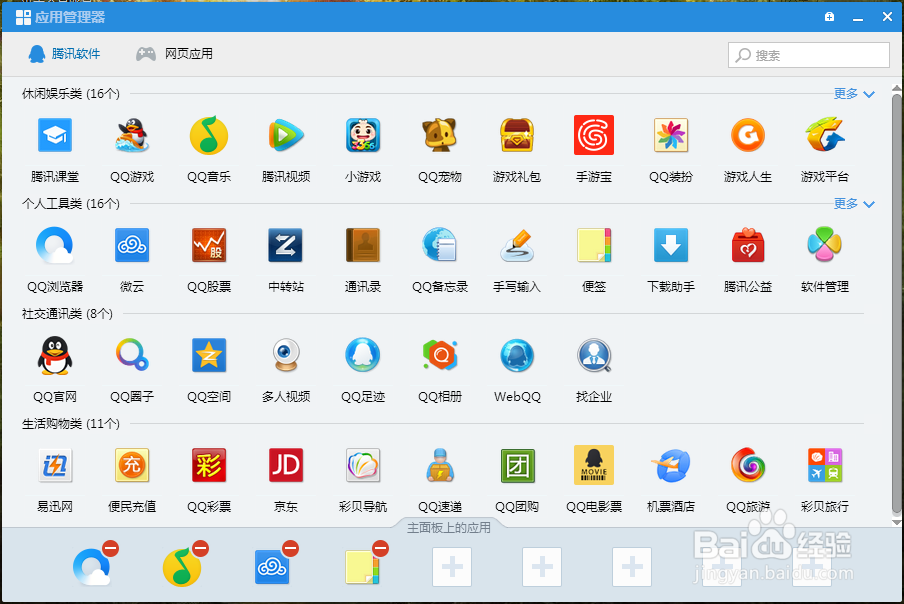Open the 找企业 app icon
The width and height of the screenshot is (904, 604).
click(594, 356)
